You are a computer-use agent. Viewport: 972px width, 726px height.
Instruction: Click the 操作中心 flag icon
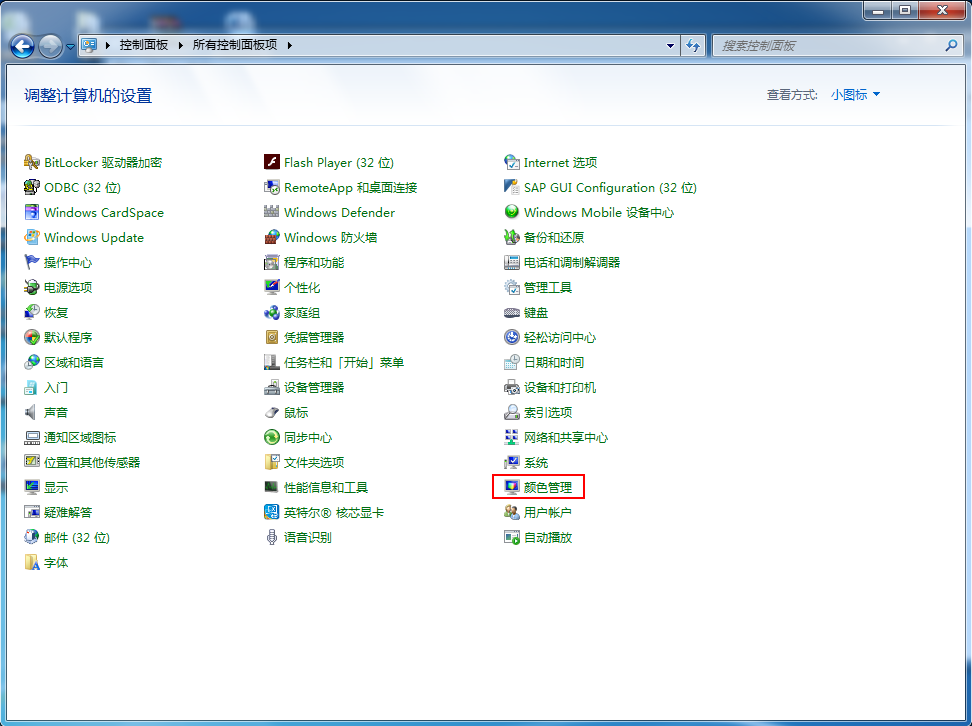(32, 262)
